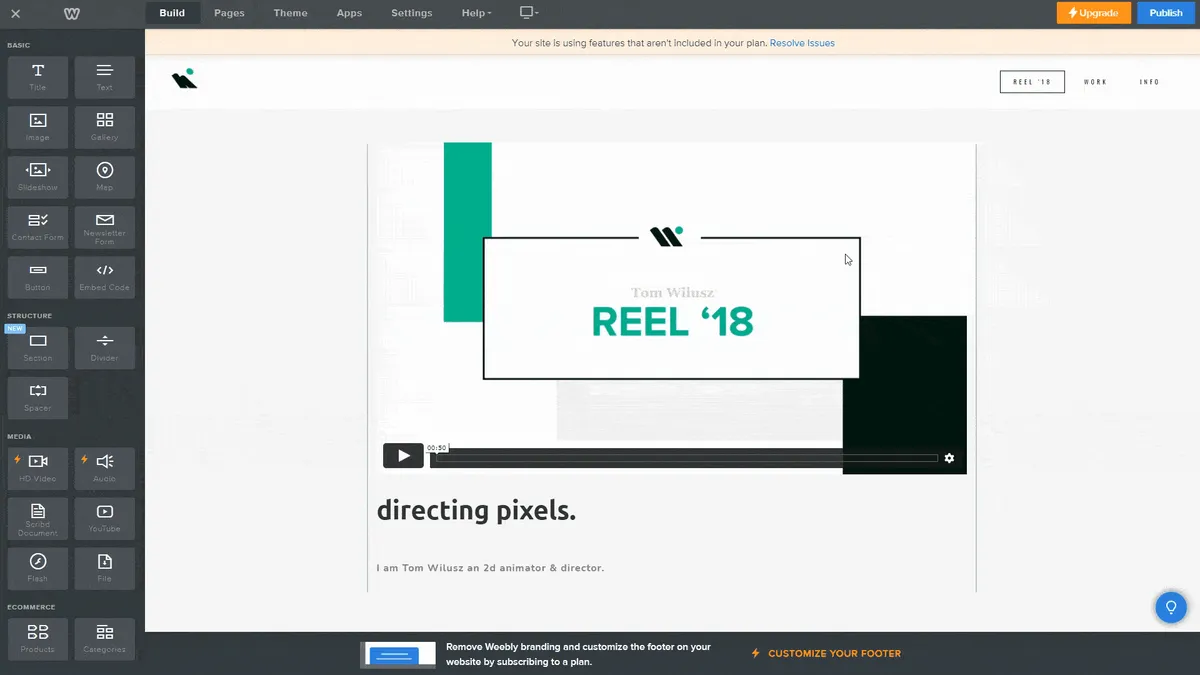The height and width of the screenshot is (675, 1200).
Task: Open the INFO nav item
Action: pos(1150,82)
